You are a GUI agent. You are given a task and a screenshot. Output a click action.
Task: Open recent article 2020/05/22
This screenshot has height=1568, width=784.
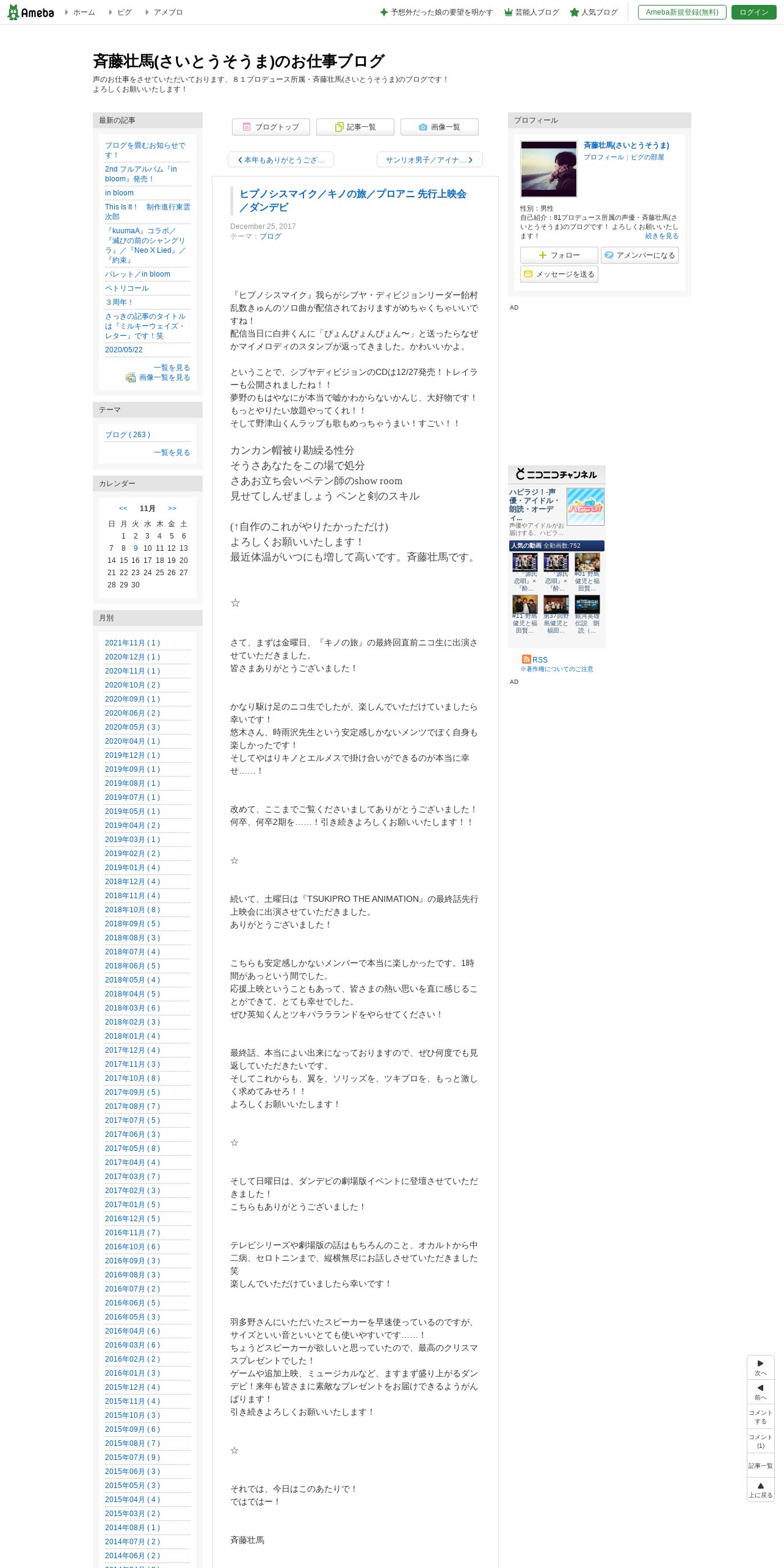click(124, 350)
